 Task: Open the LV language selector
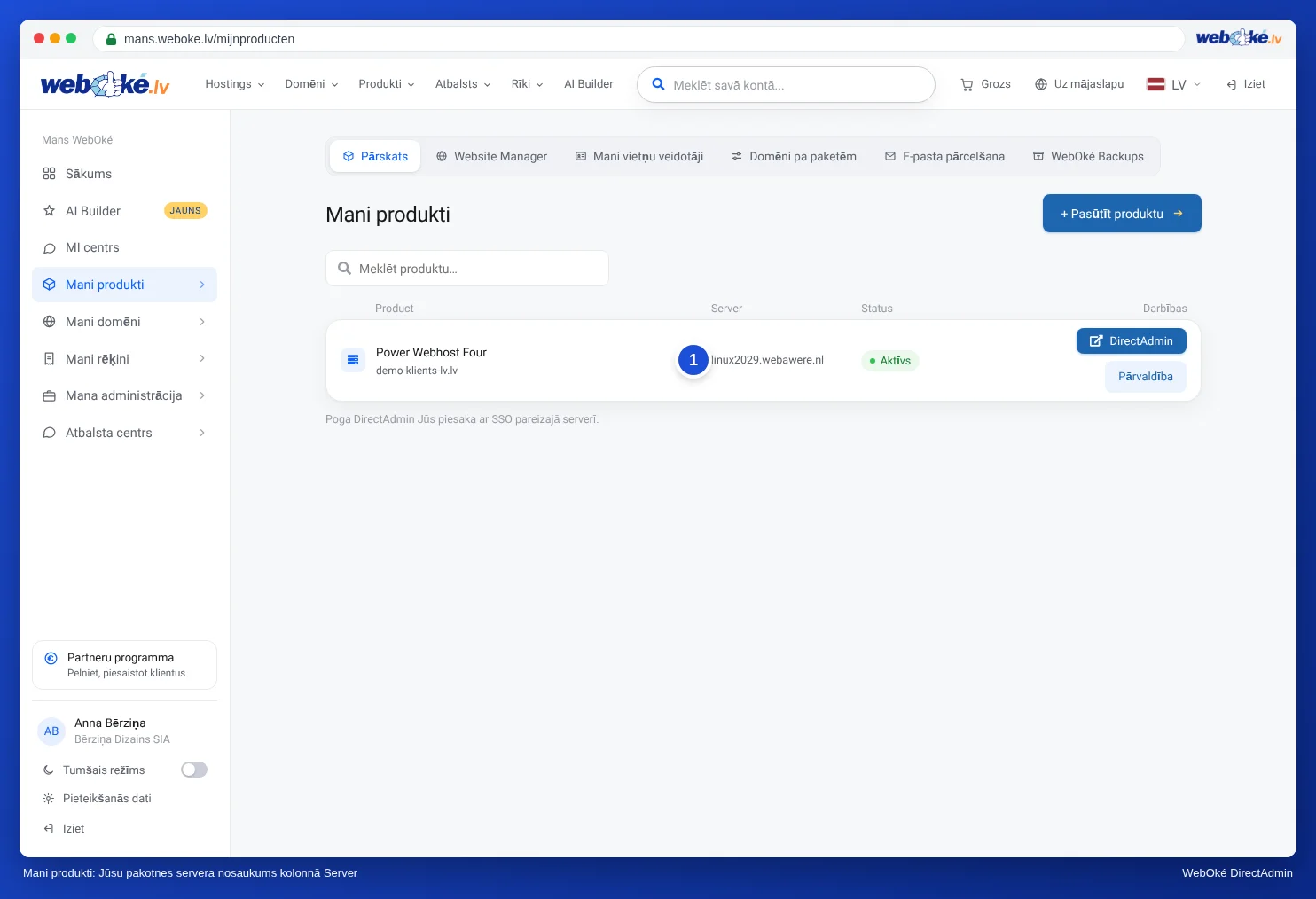tap(1174, 84)
